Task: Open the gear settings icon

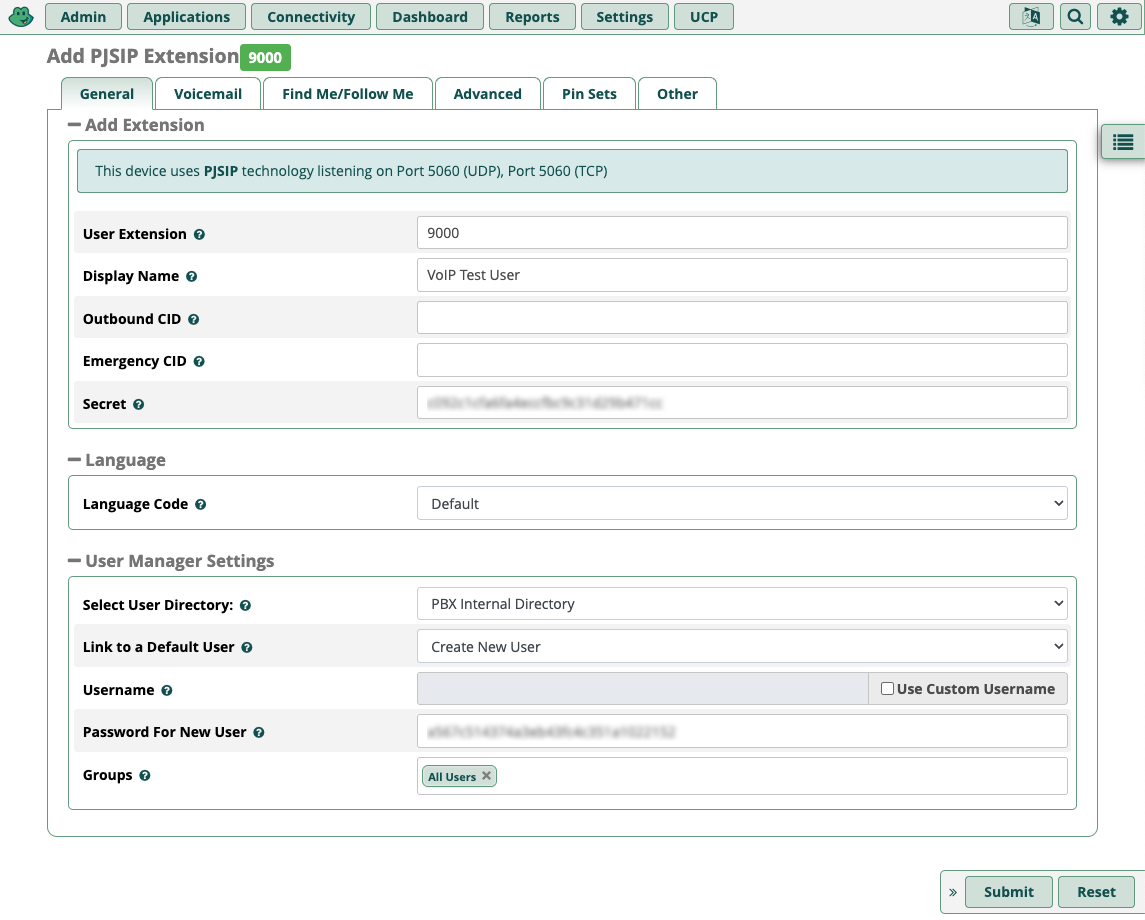Action: coord(1119,16)
